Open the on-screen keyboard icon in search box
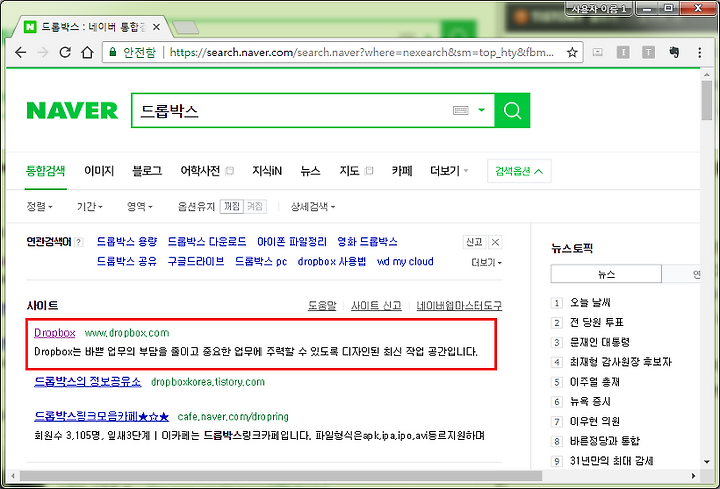This screenshot has width=720, height=489. click(461, 110)
